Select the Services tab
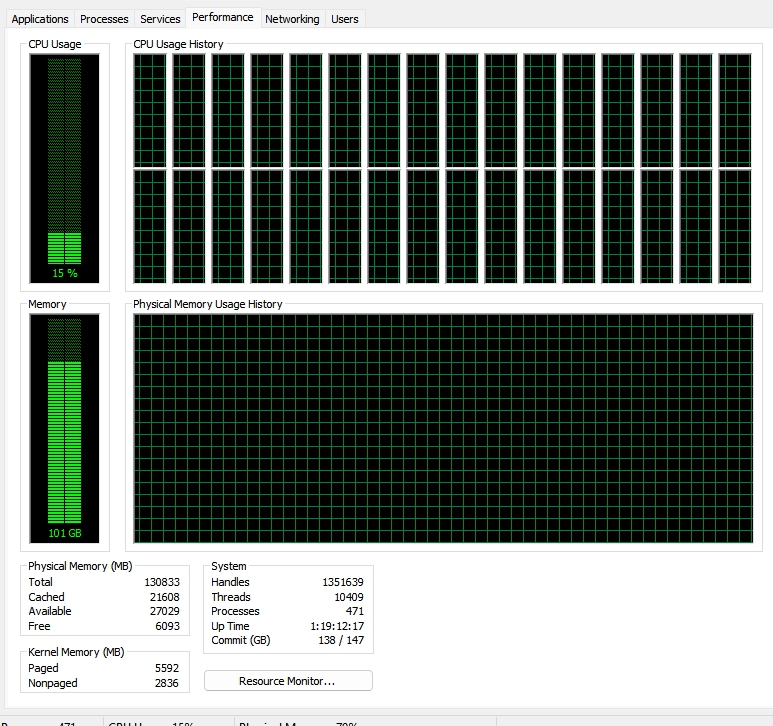Viewport: 773px width, 726px height. pyautogui.click(x=160, y=19)
